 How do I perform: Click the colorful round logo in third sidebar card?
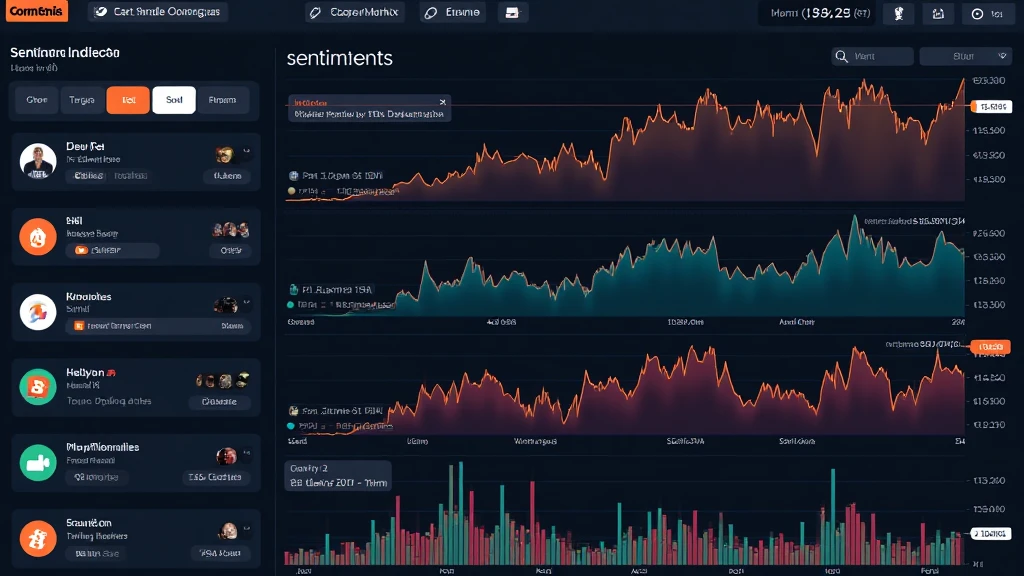click(38, 312)
